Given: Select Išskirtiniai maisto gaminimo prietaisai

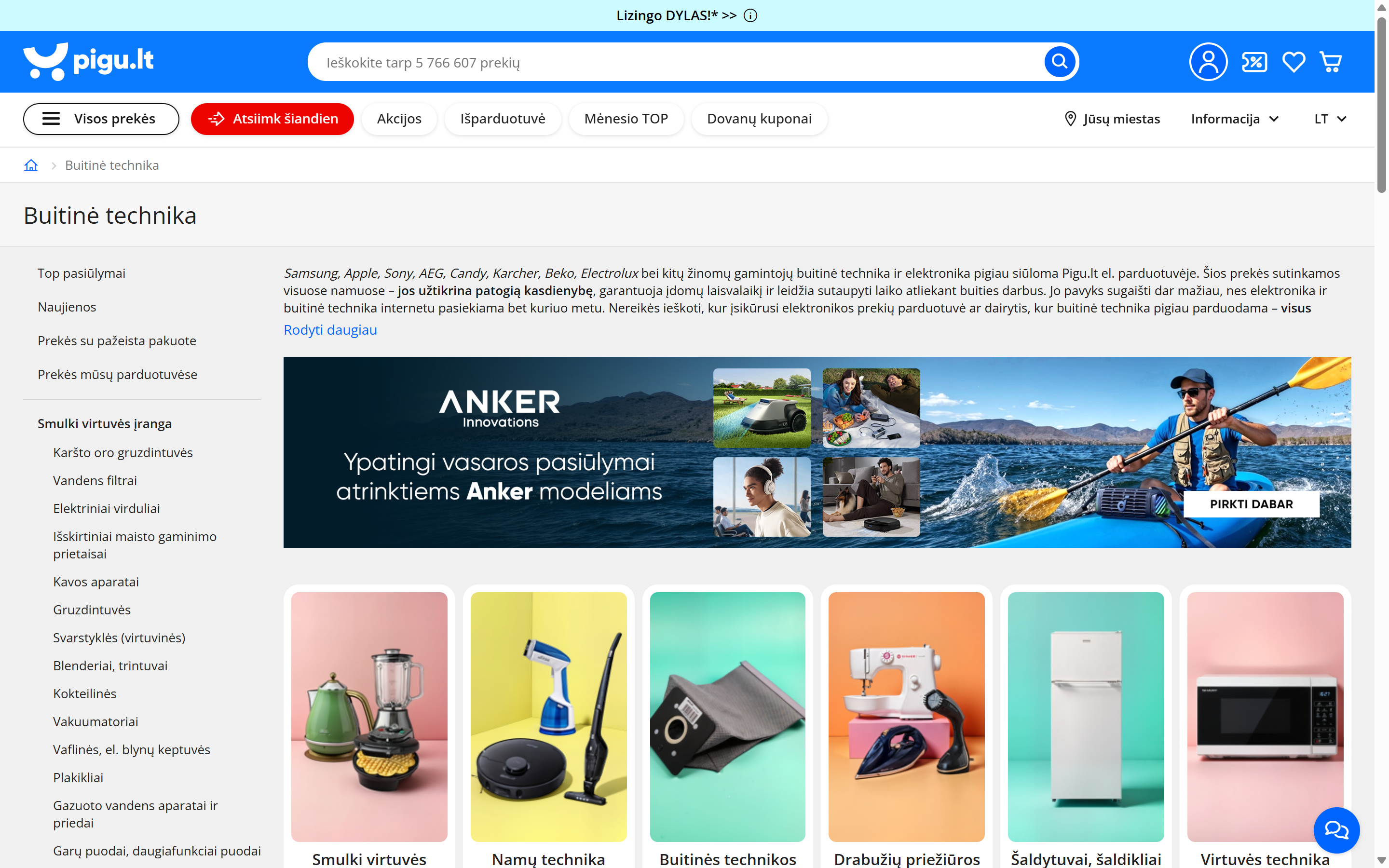Looking at the screenshot, I should (x=135, y=545).
